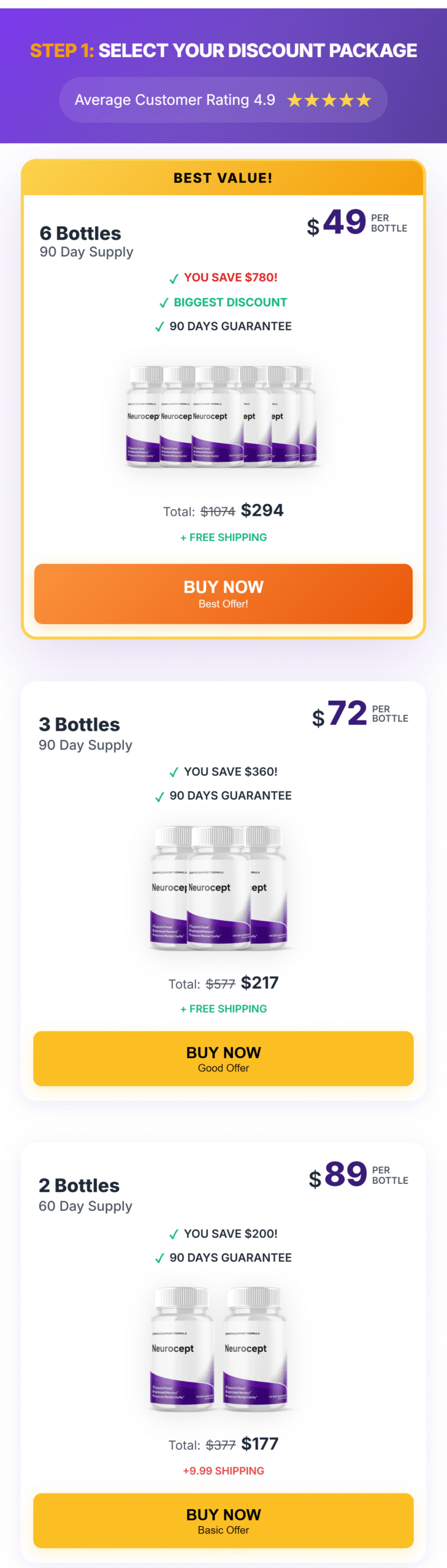Click the $294 total price
Screen dimensions: 447x1568
tap(262, 510)
